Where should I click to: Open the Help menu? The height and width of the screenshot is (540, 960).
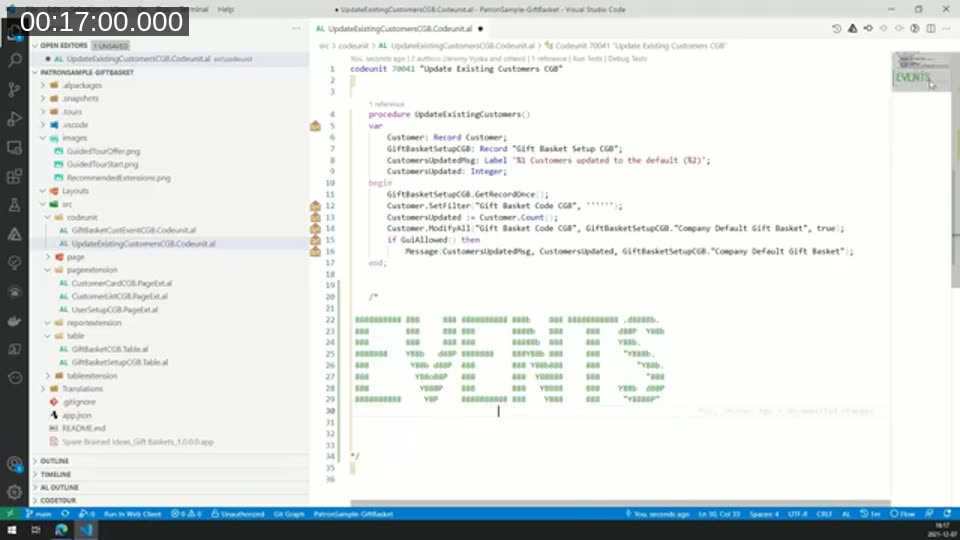[226, 9]
